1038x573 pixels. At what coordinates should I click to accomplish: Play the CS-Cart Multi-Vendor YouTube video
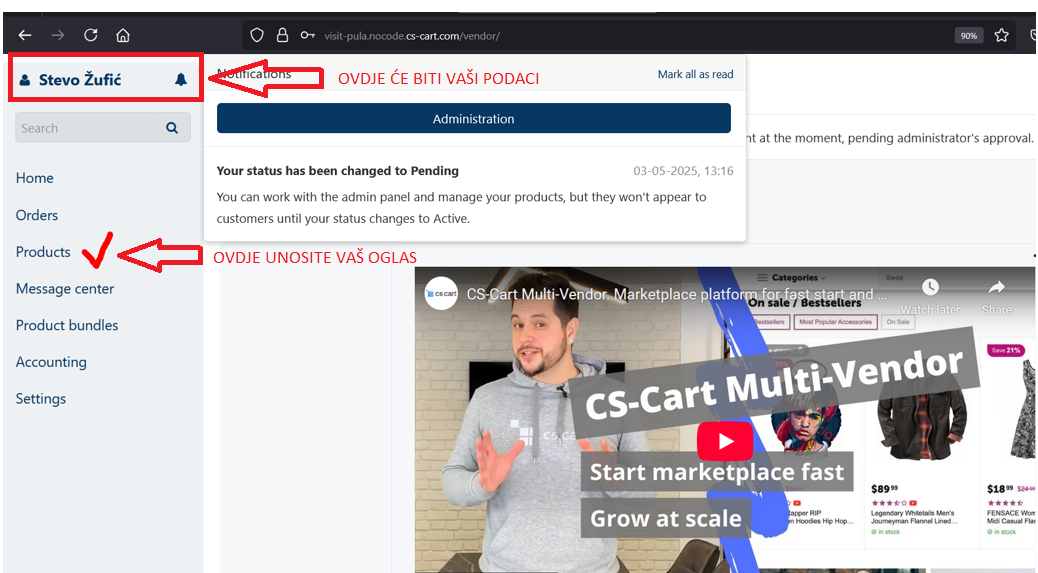[x=725, y=441]
